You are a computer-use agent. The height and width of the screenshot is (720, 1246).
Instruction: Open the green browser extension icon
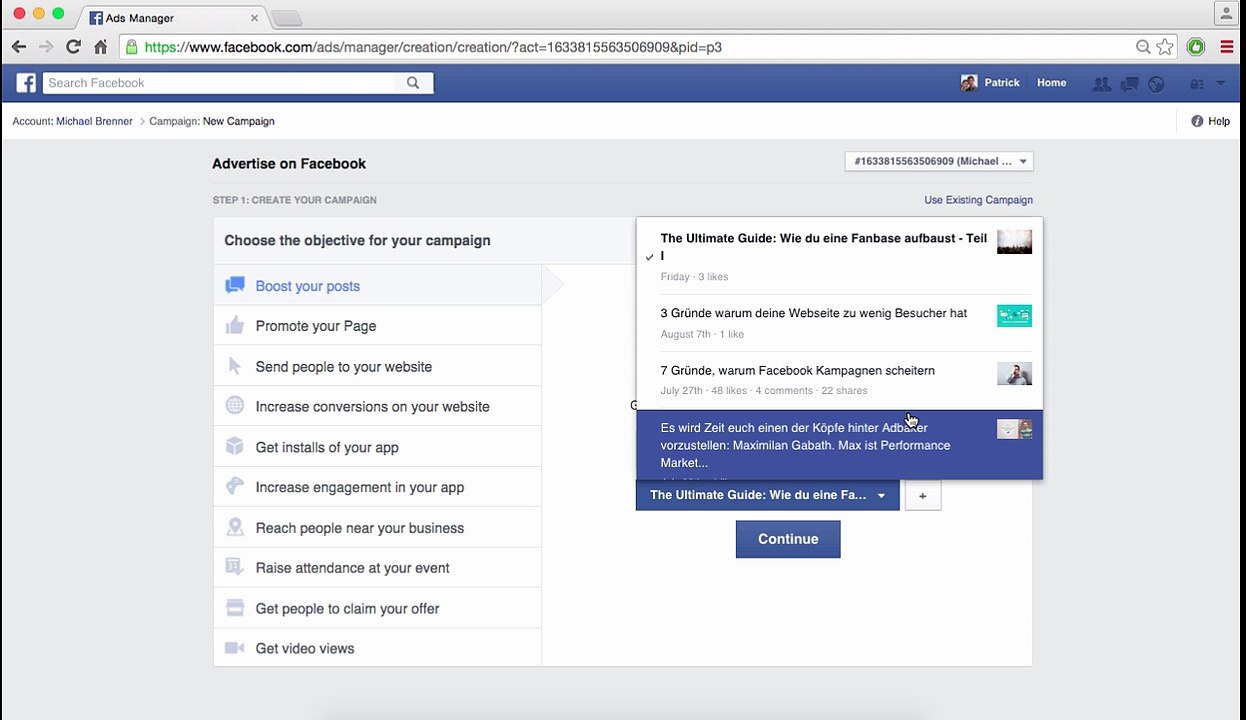coord(1196,47)
